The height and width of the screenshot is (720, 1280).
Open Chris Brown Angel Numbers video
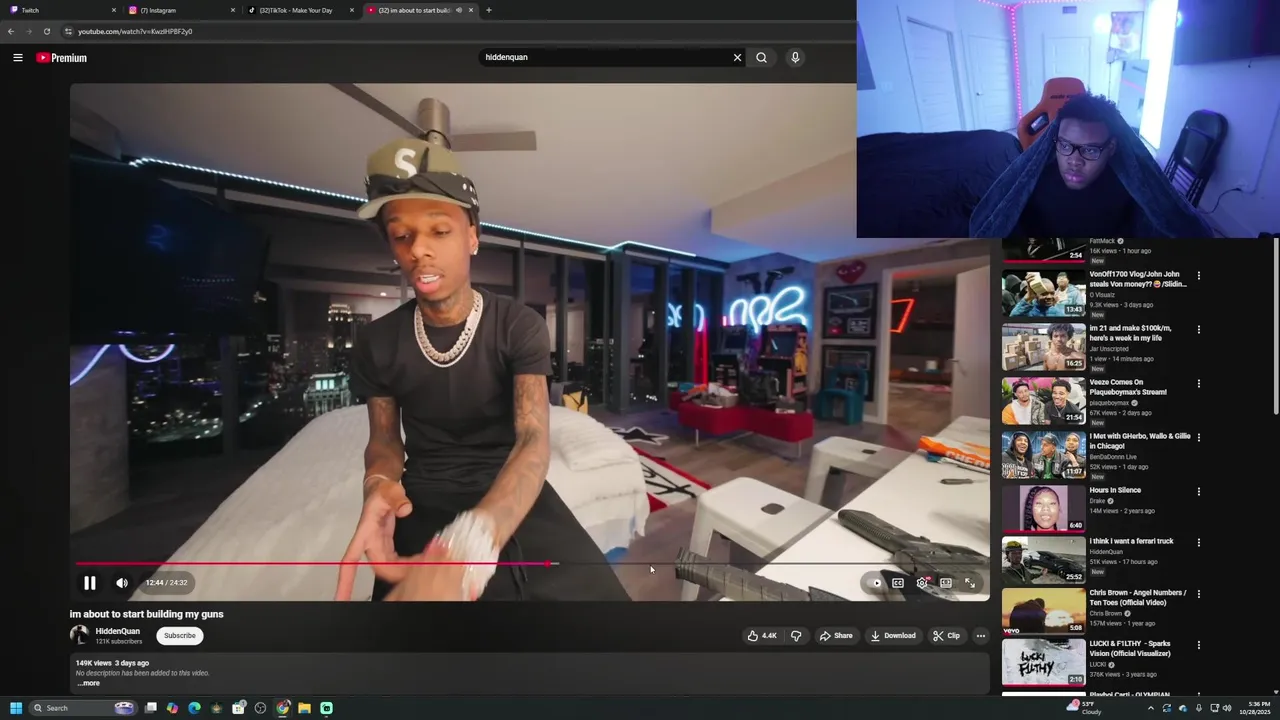1043,611
